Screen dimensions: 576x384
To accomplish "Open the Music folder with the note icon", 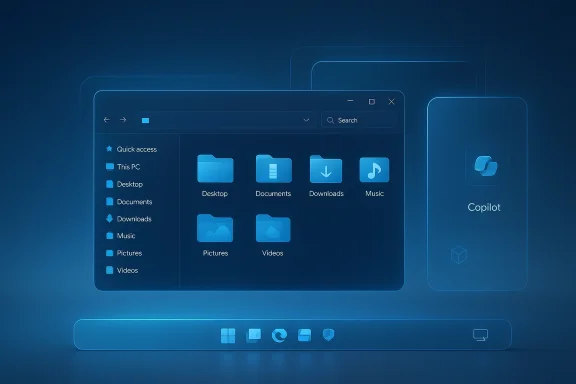I will click(x=374, y=169).
